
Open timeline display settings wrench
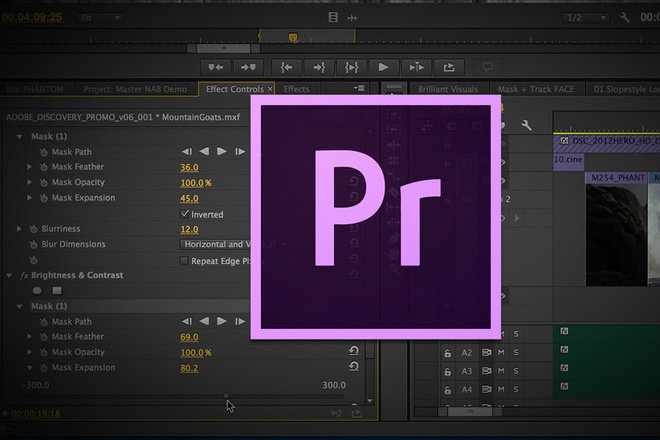coord(527,125)
